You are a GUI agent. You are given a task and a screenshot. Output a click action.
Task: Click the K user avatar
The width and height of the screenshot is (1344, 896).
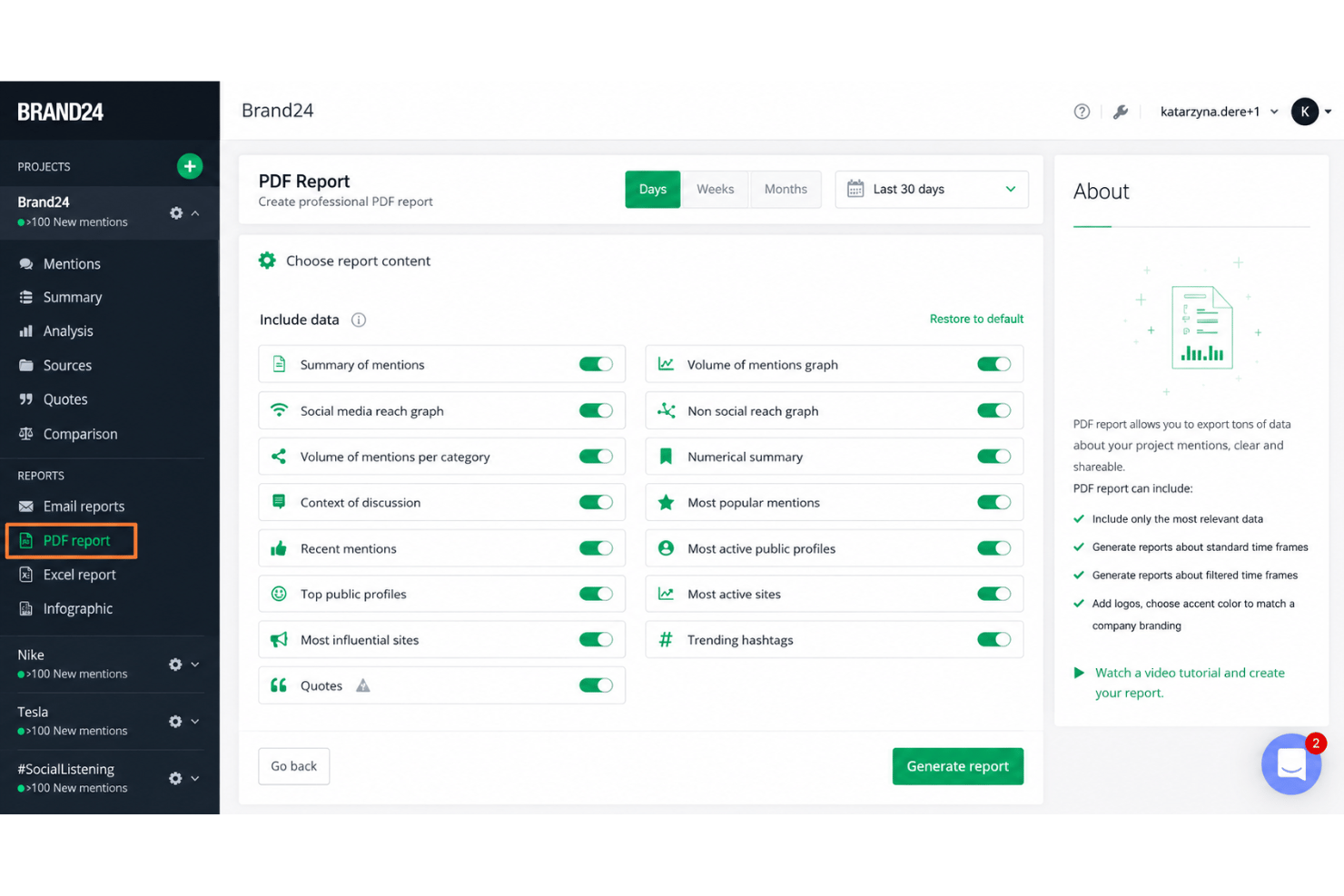click(1305, 112)
